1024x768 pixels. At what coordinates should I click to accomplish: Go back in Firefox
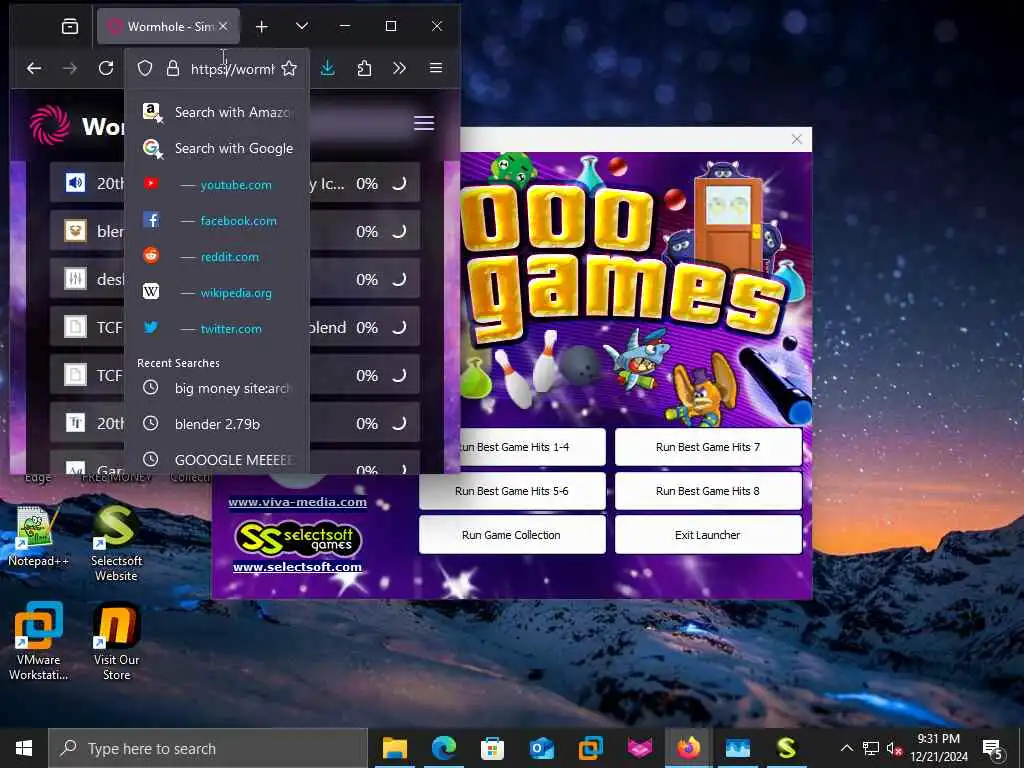coord(34,68)
